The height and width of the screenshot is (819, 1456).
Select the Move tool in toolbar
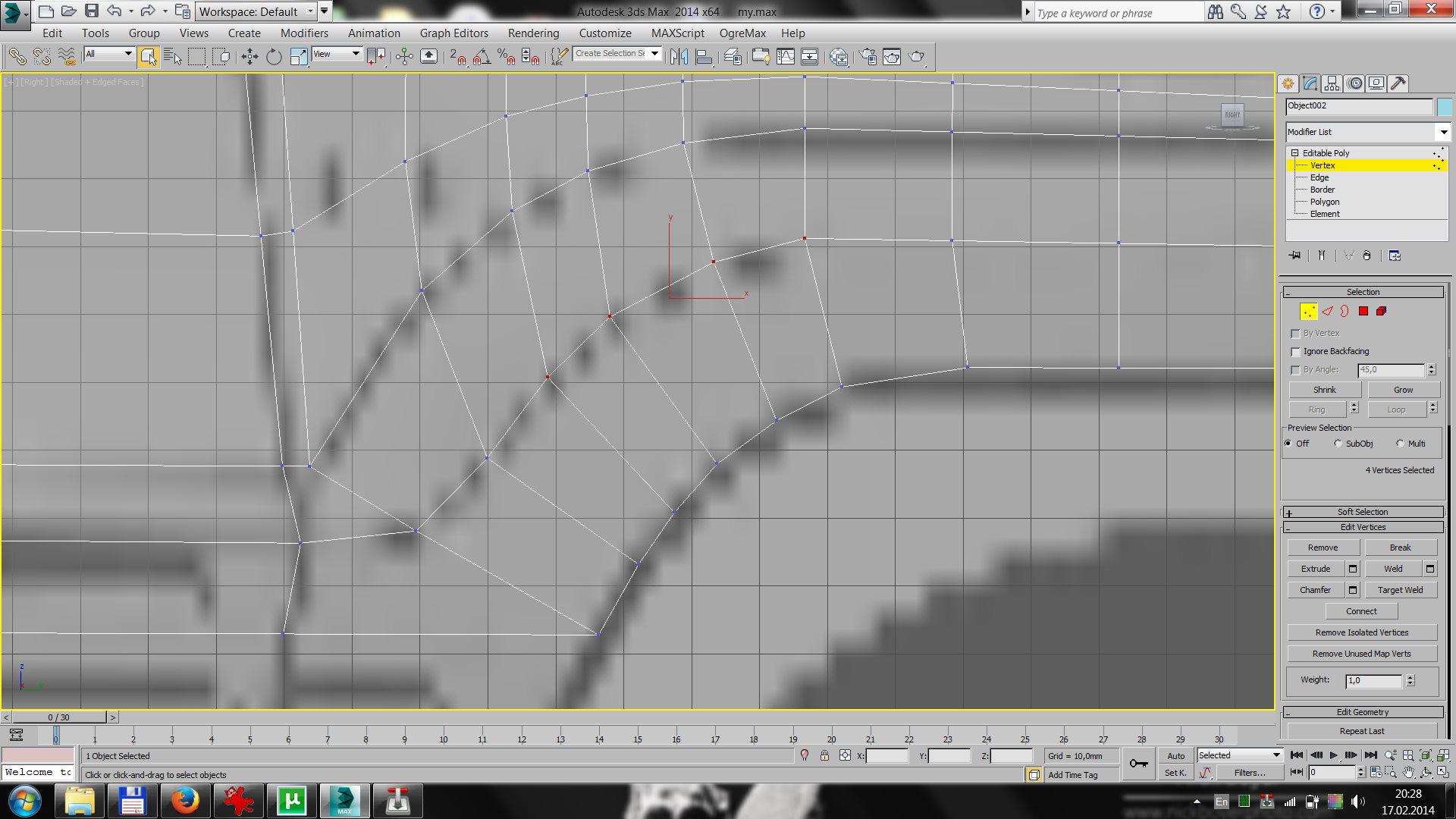point(249,57)
